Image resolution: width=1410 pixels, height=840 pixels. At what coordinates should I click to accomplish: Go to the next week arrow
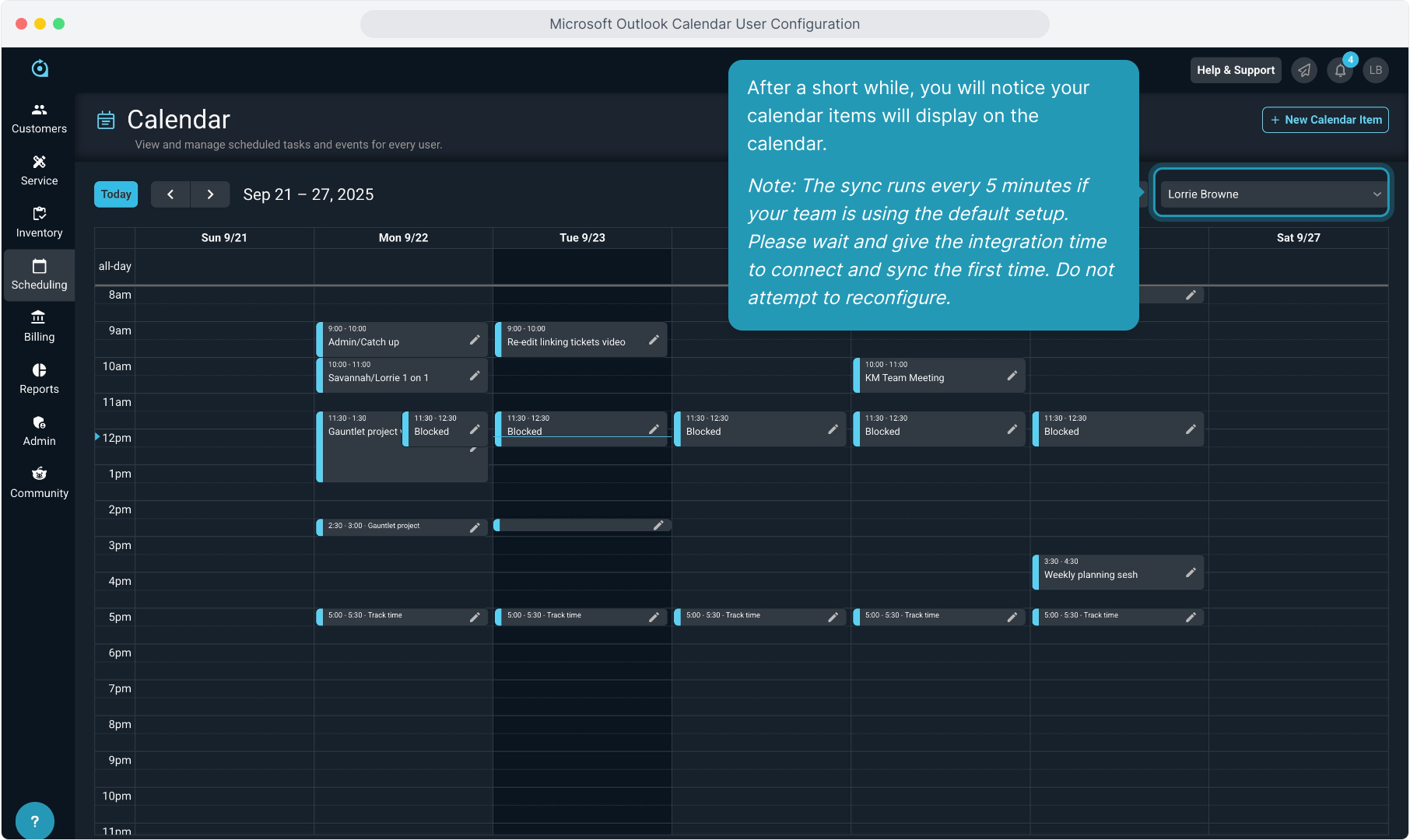tap(210, 194)
